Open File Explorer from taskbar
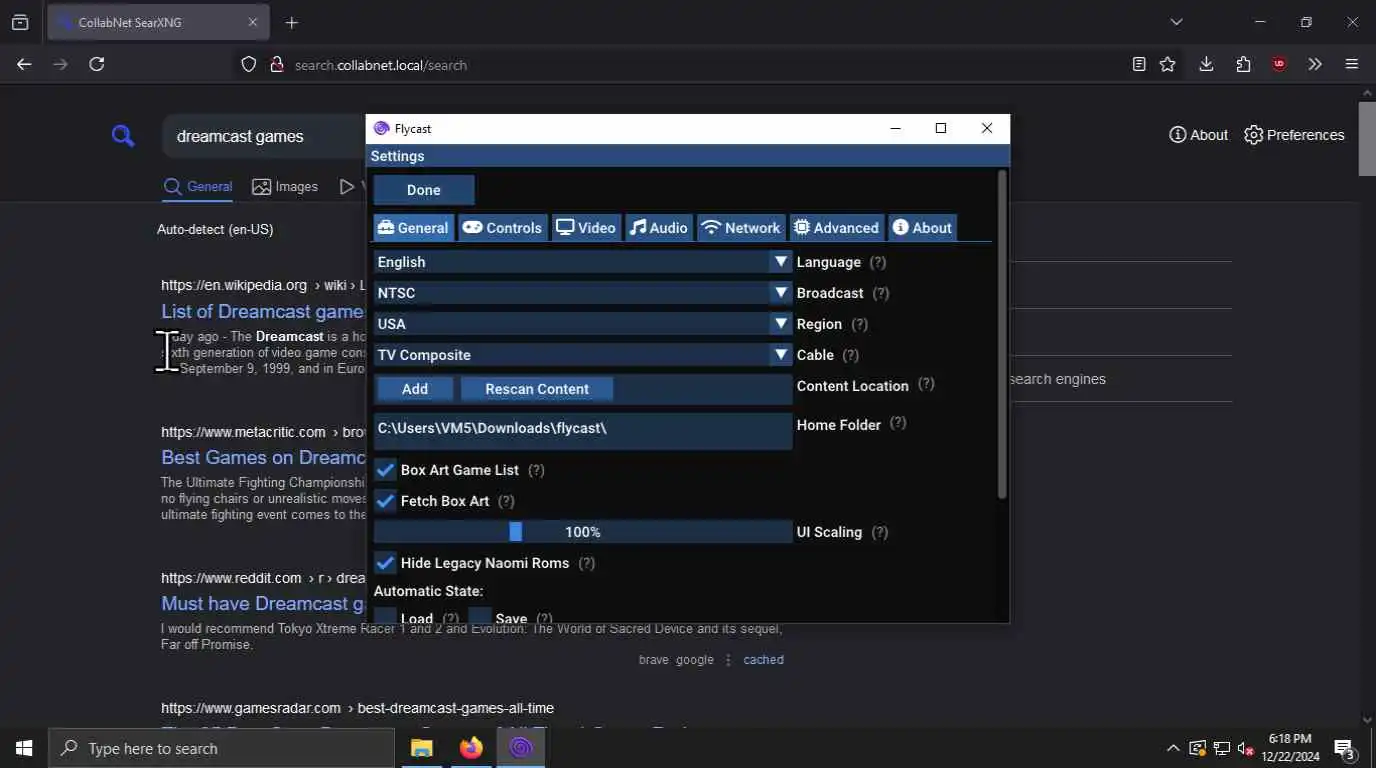 (x=422, y=748)
